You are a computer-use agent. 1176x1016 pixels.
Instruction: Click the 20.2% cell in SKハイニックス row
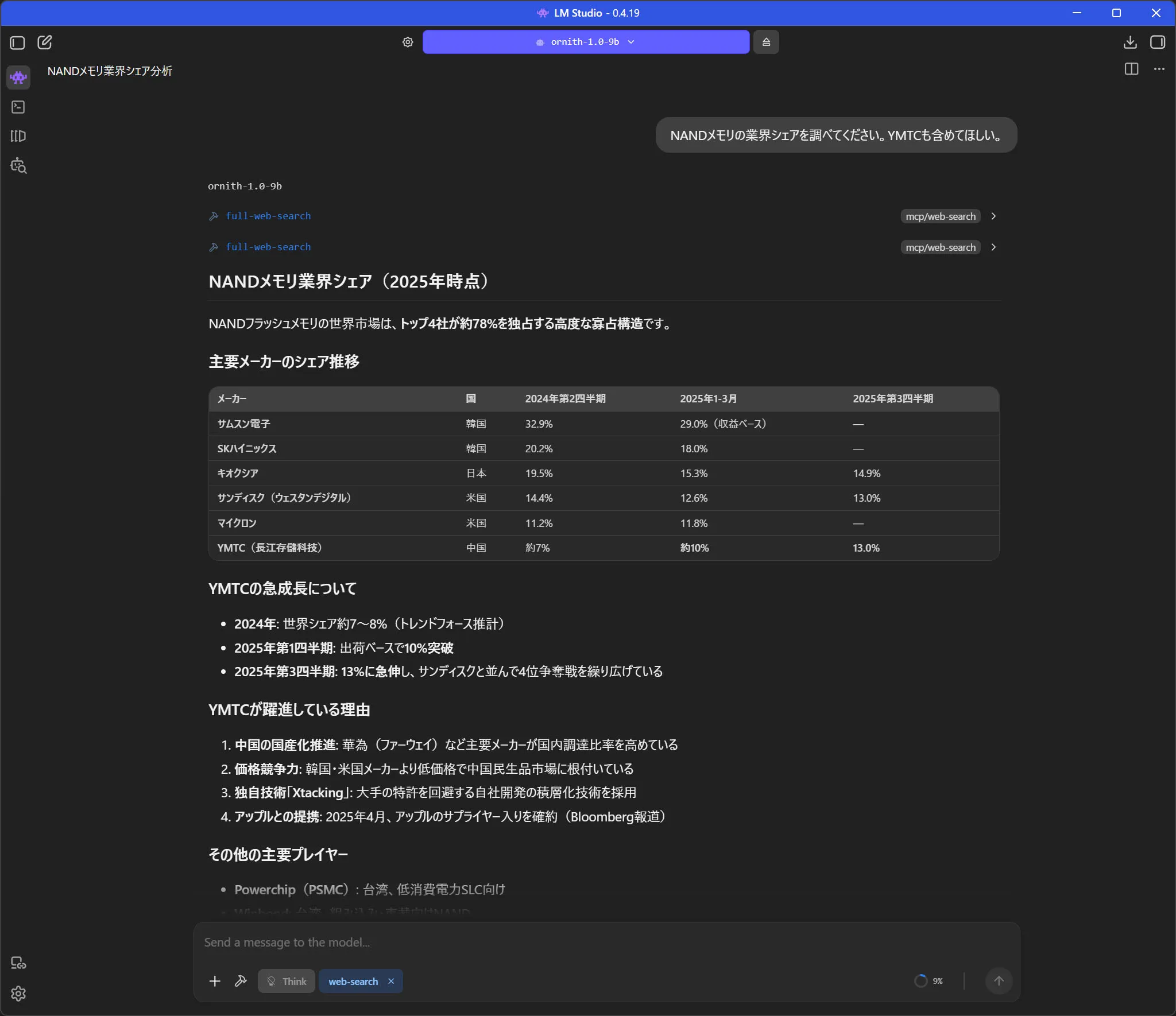[539, 448]
